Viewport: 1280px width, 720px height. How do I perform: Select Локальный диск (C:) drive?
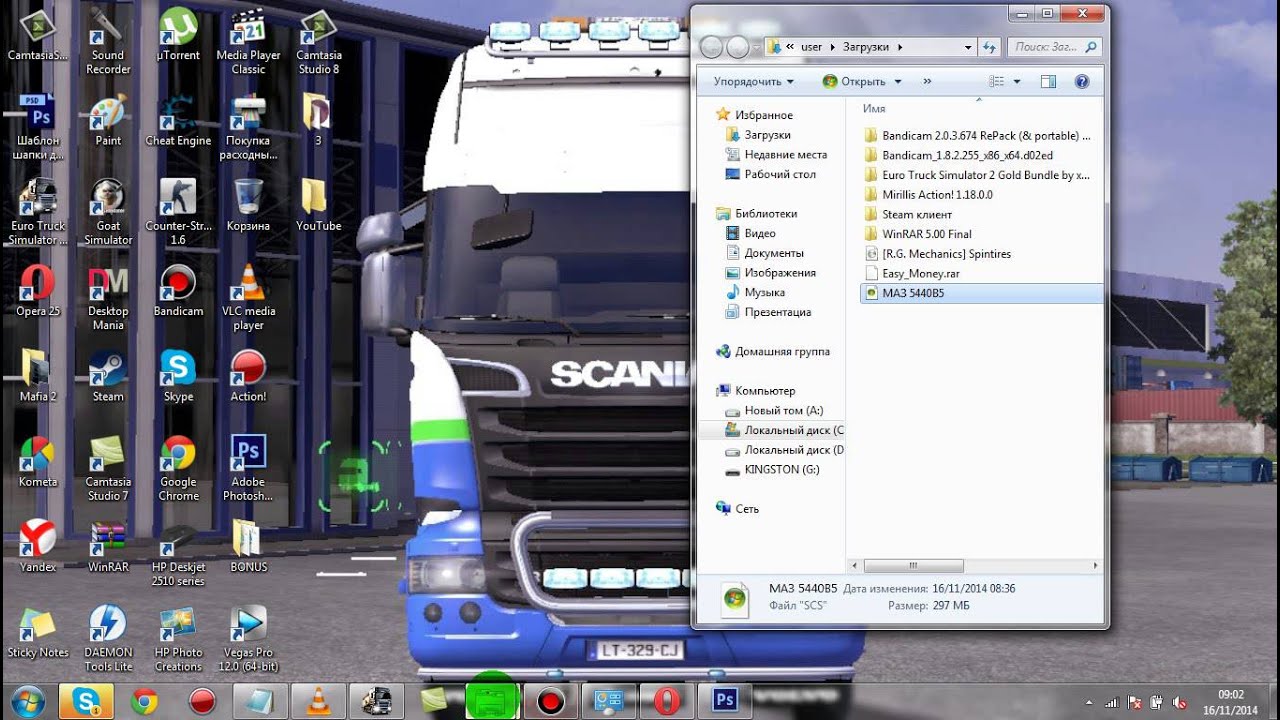[784, 430]
